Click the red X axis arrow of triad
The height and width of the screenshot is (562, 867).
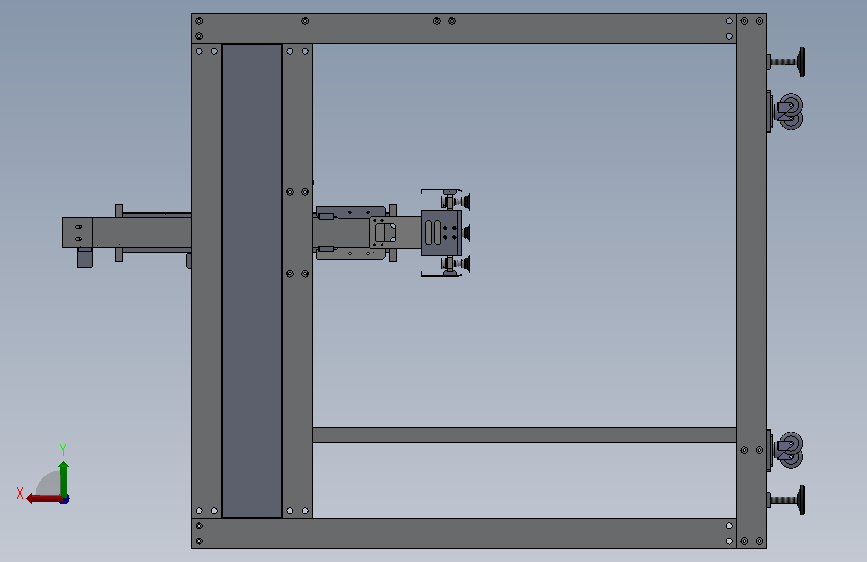(44, 499)
